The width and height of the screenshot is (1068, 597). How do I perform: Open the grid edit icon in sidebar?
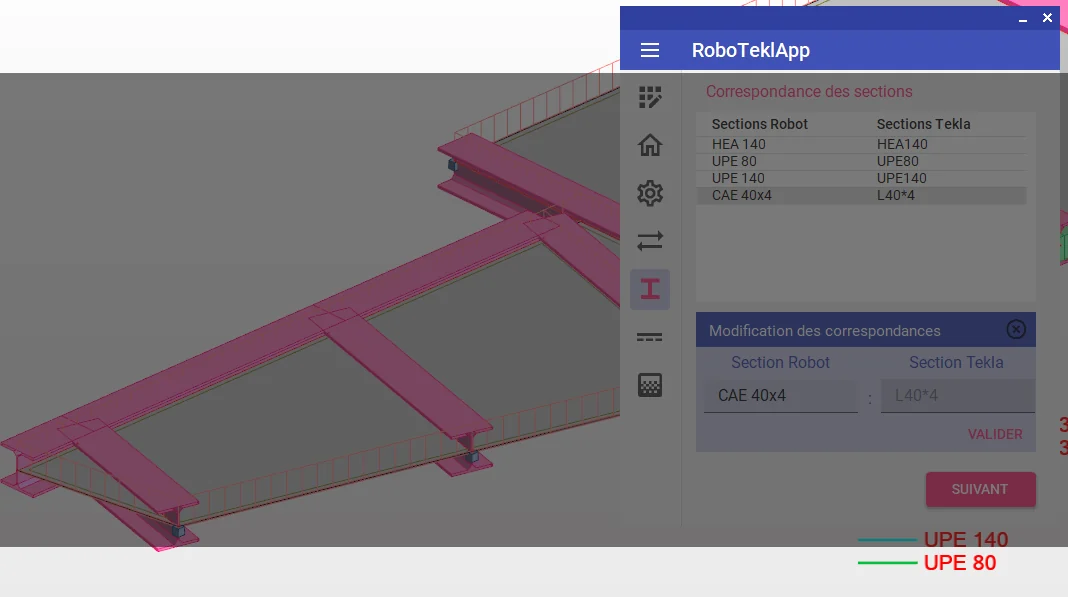(650, 97)
